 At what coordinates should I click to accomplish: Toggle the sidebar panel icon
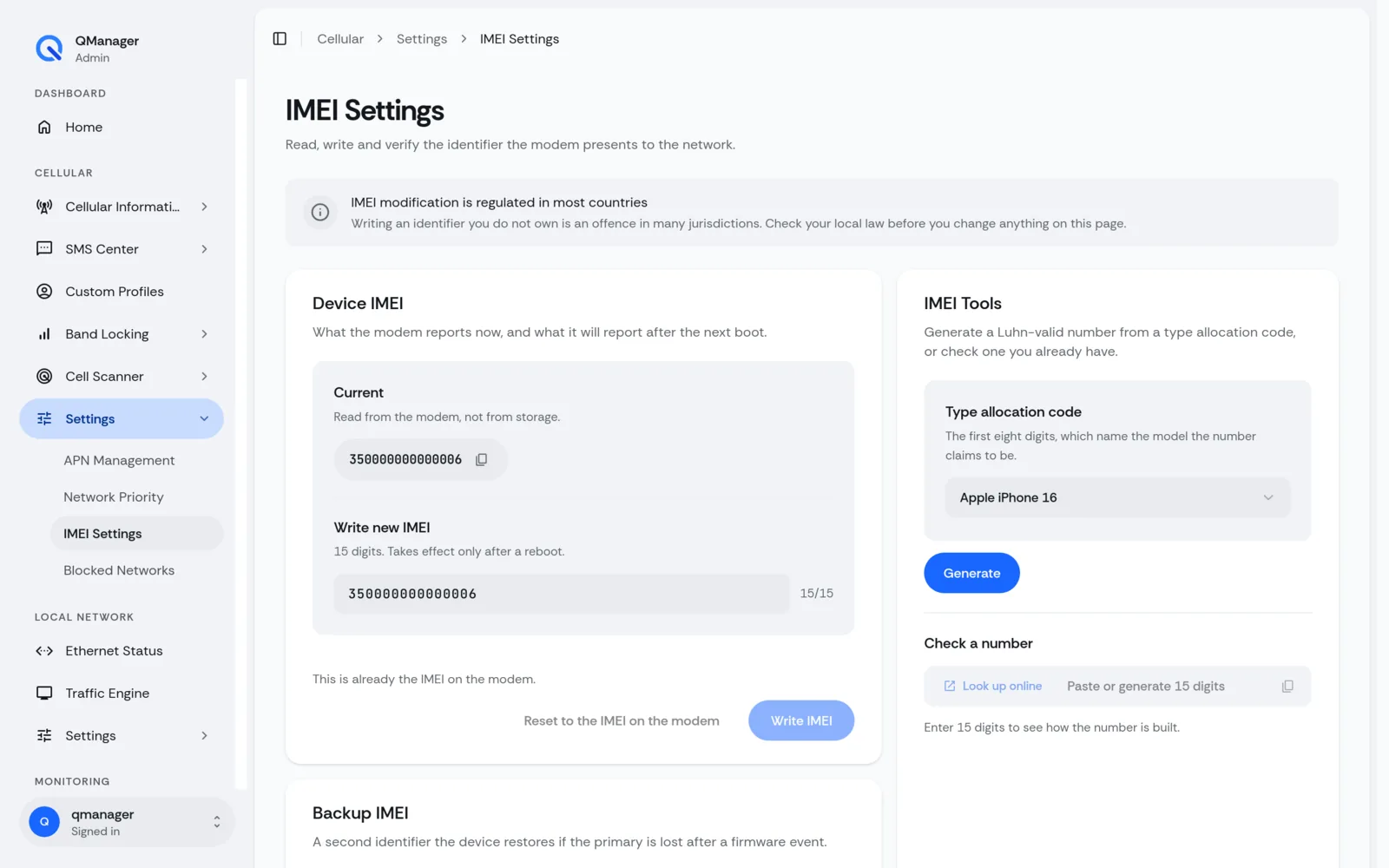[x=280, y=39]
